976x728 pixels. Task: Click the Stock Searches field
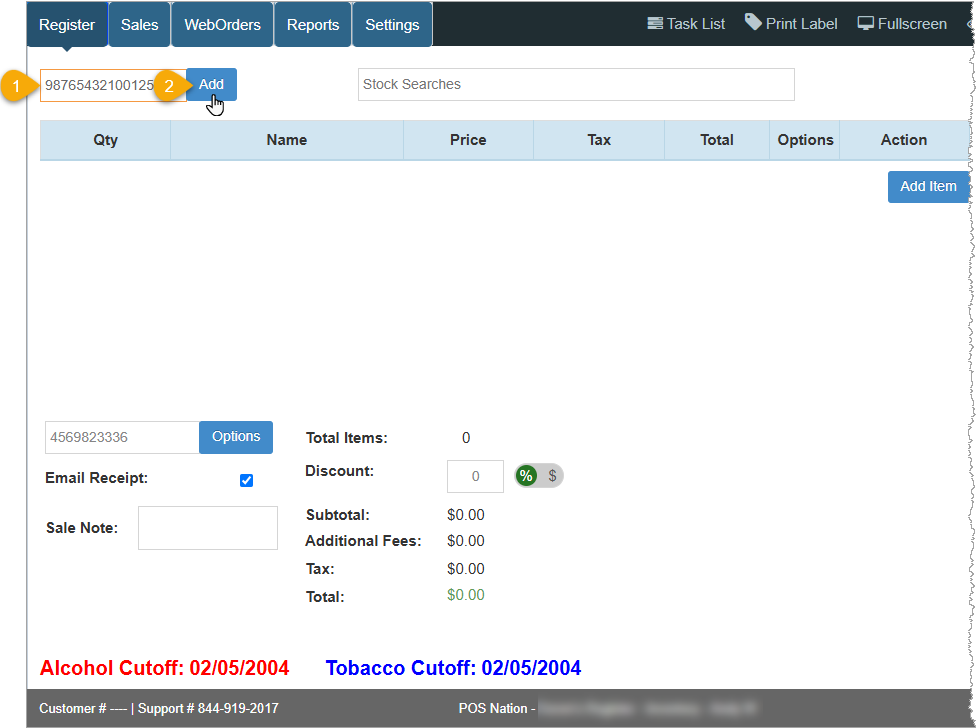point(576,84)
